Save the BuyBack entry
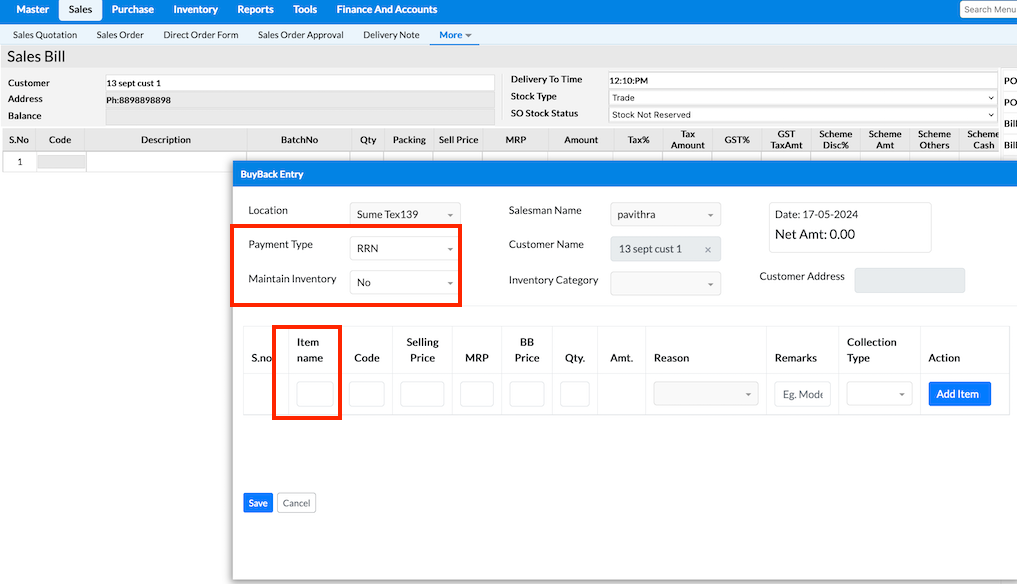Viewport: 1017px width, 584px height. point(258,503)
